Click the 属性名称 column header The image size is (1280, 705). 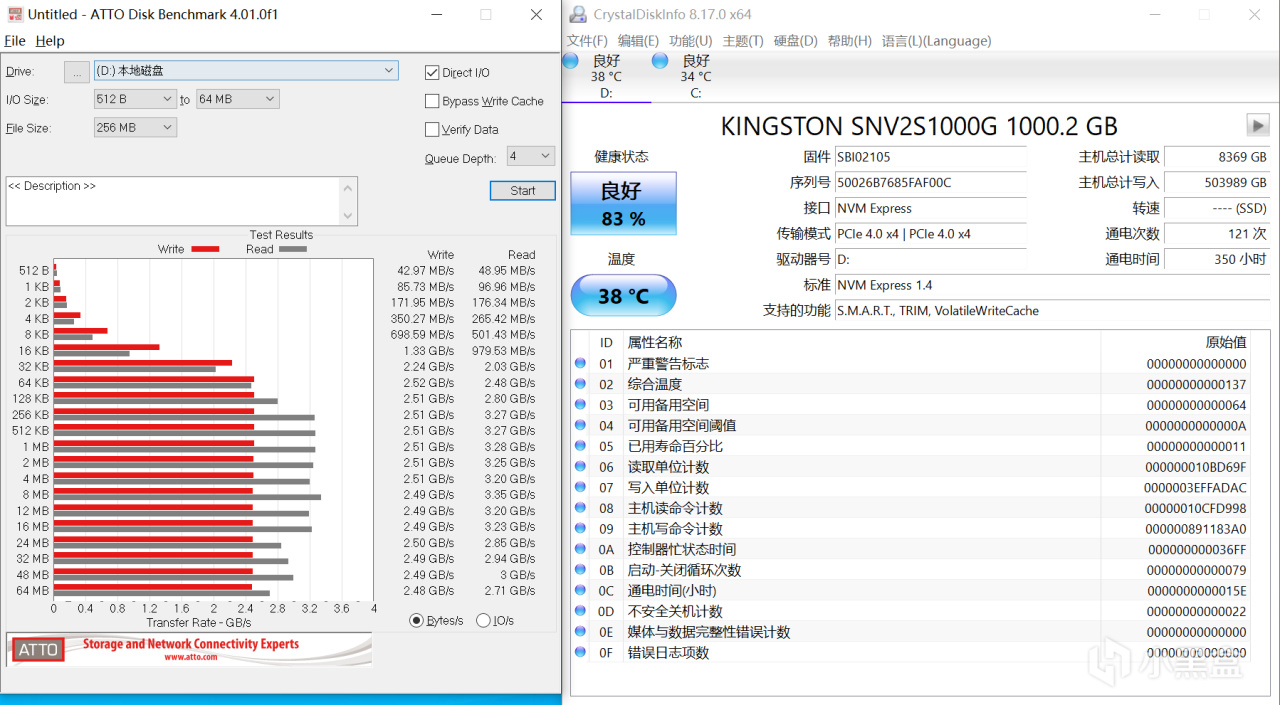tap(654, 342)
